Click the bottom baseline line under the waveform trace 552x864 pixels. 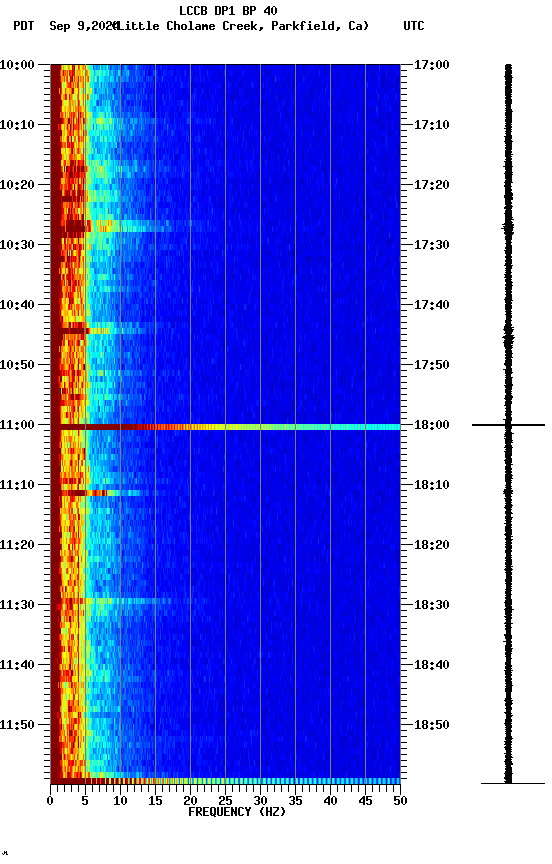point(513,783)
